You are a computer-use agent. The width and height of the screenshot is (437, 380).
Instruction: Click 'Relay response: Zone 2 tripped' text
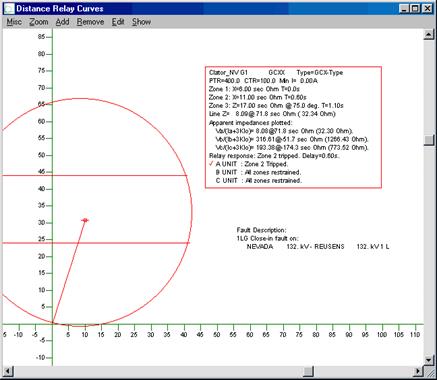point(274,156)
